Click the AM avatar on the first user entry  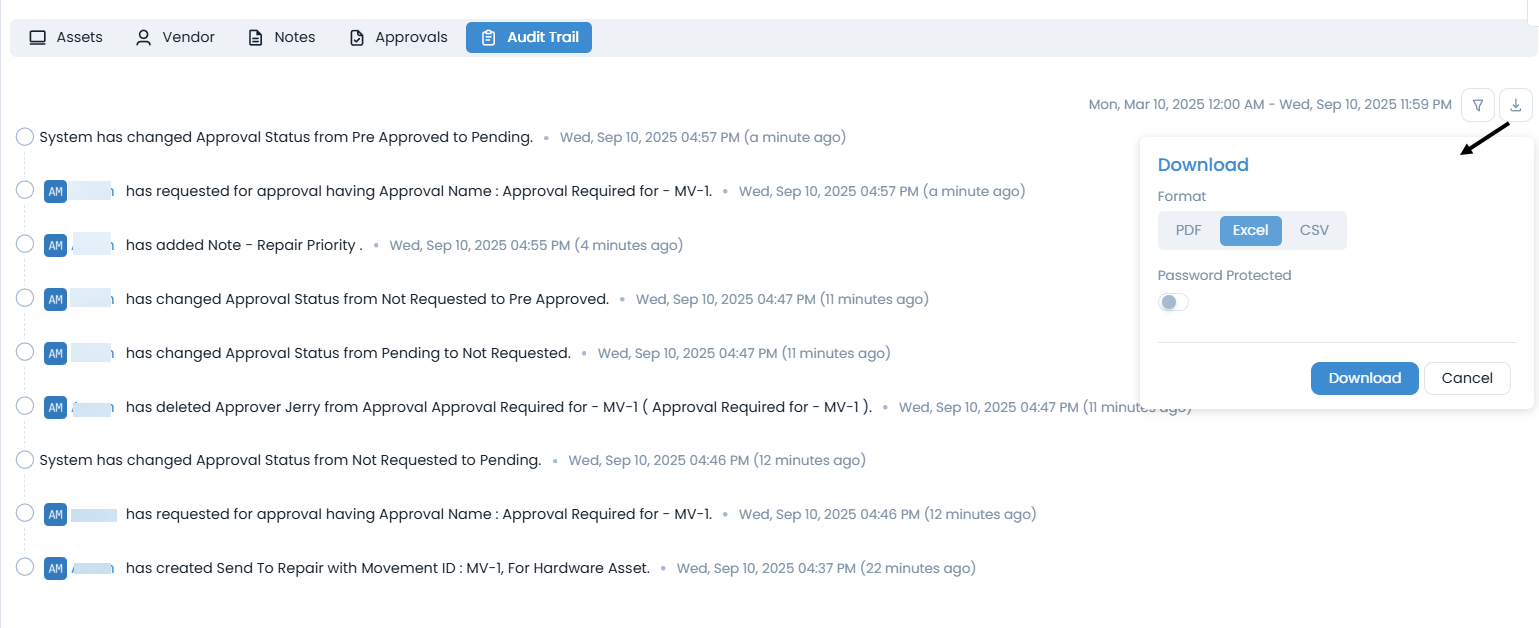click(x=56, y=190)
